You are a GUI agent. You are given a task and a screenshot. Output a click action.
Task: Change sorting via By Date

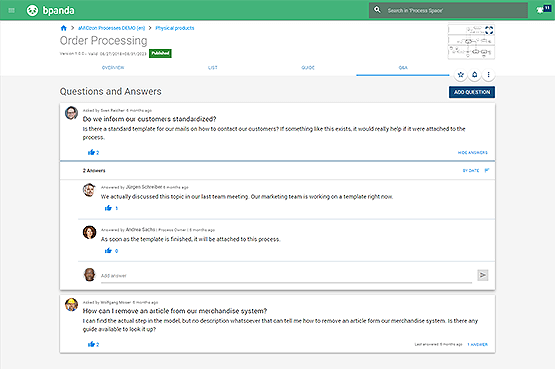[x=471, y=171]
